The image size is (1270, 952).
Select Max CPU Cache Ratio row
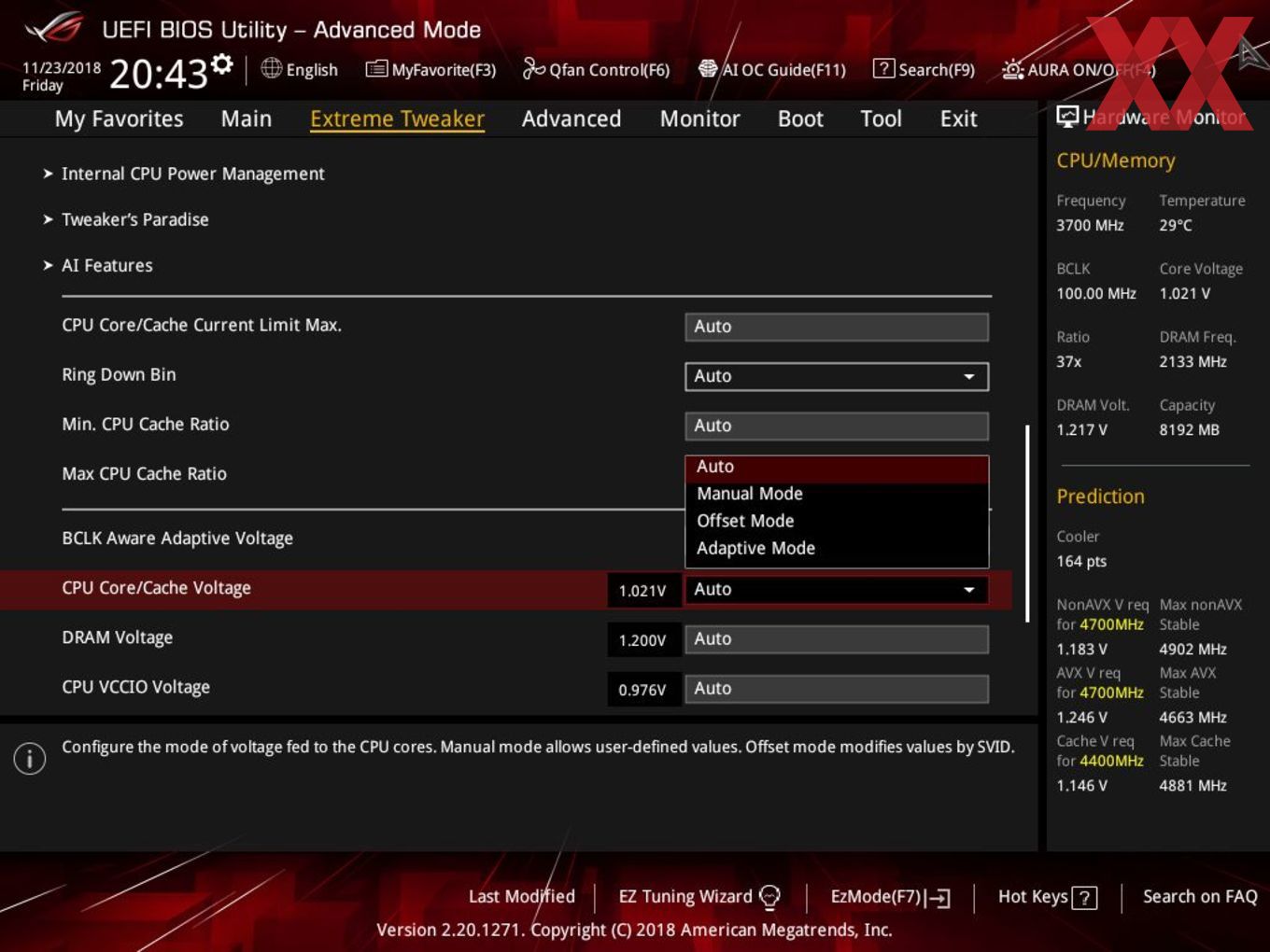click(144, 474)
